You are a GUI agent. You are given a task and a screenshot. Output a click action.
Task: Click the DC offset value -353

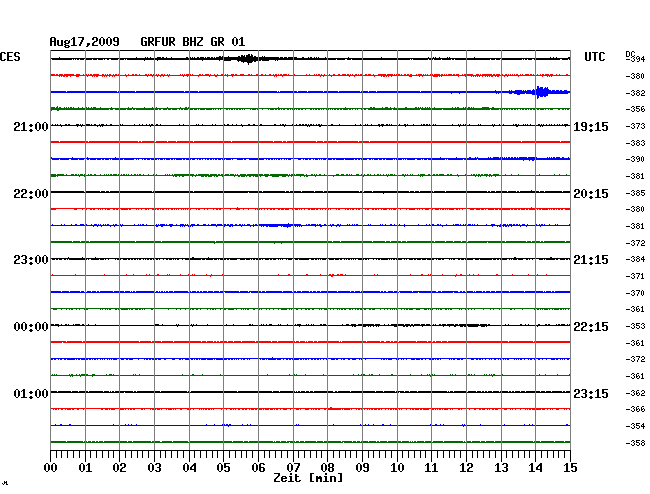coord(635,326)
